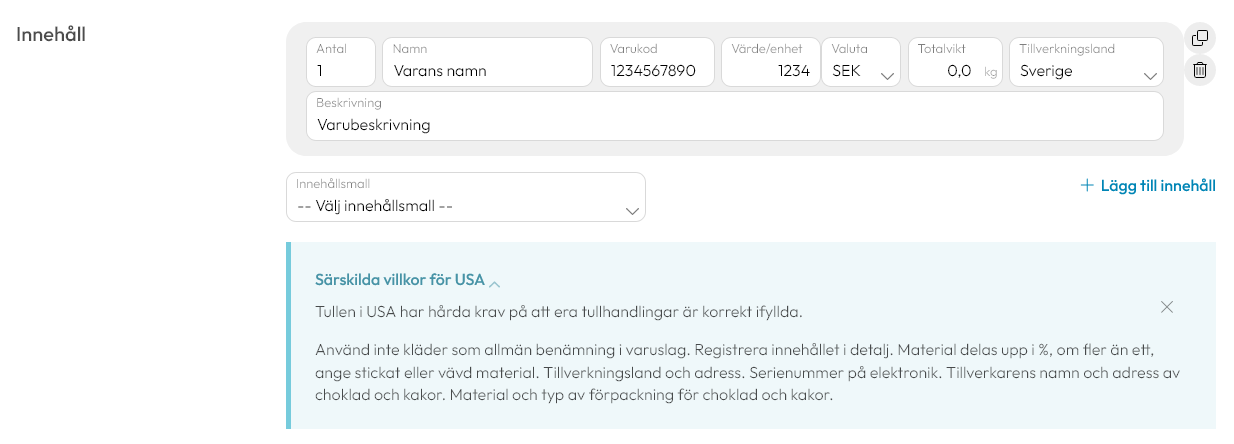This screenshot has height=444, width=1234.
Task: Focus the Beskrivning description field
Action: pyautogui.click(x=735, y=116)
